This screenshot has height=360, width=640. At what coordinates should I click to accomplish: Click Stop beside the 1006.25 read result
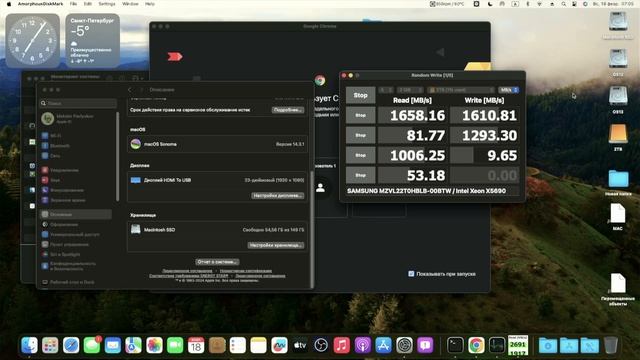click(x=360, y=155)
